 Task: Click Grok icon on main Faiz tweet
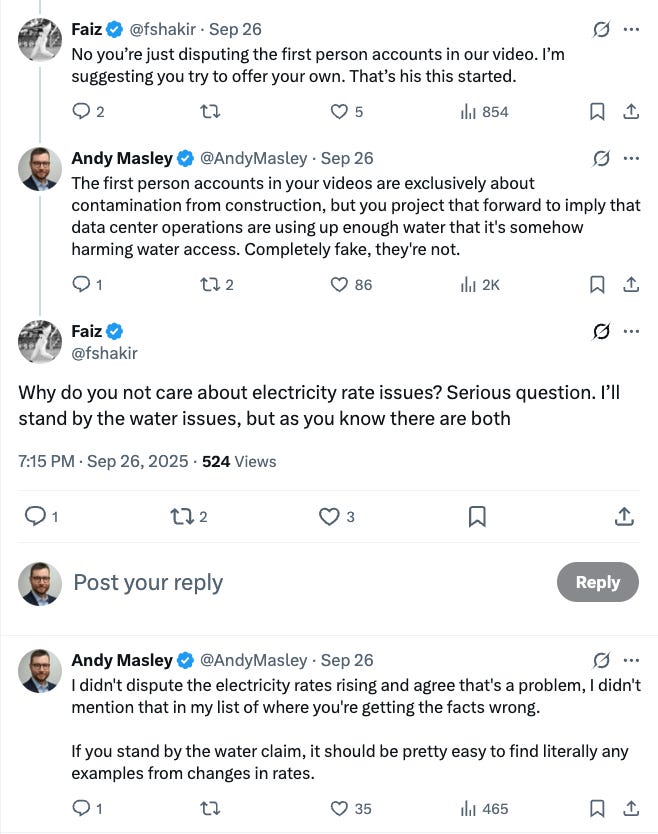click(601, 331)
